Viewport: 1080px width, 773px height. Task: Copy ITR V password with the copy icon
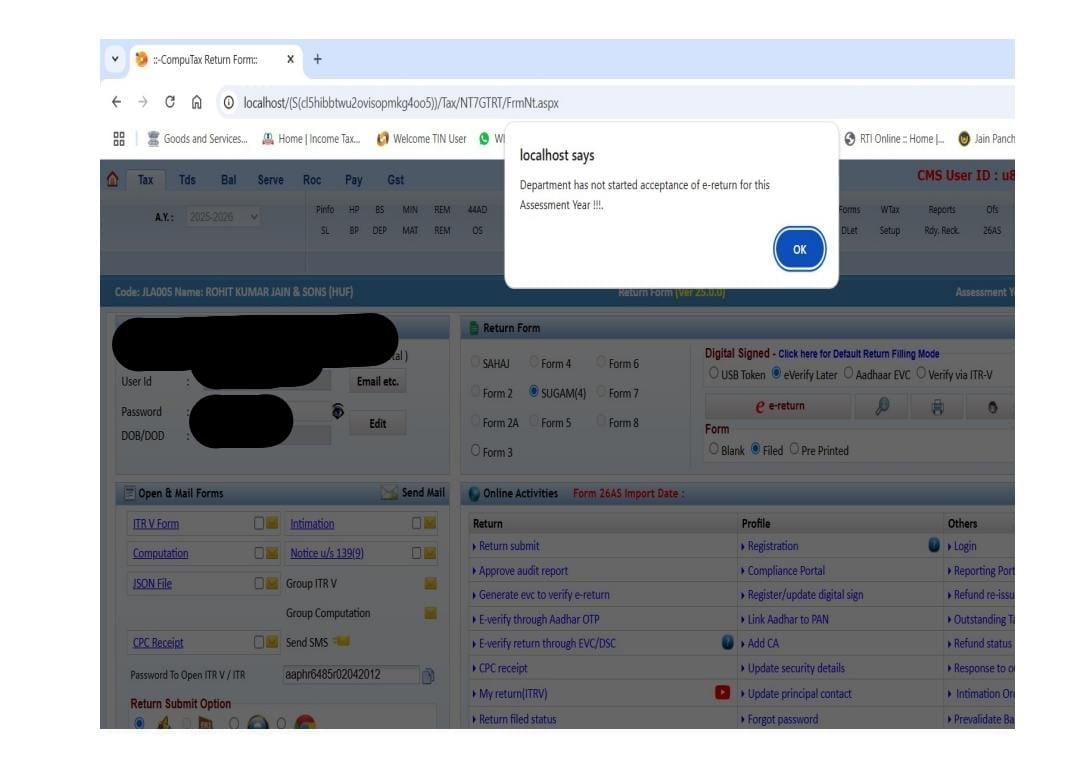tap(428, 676)
